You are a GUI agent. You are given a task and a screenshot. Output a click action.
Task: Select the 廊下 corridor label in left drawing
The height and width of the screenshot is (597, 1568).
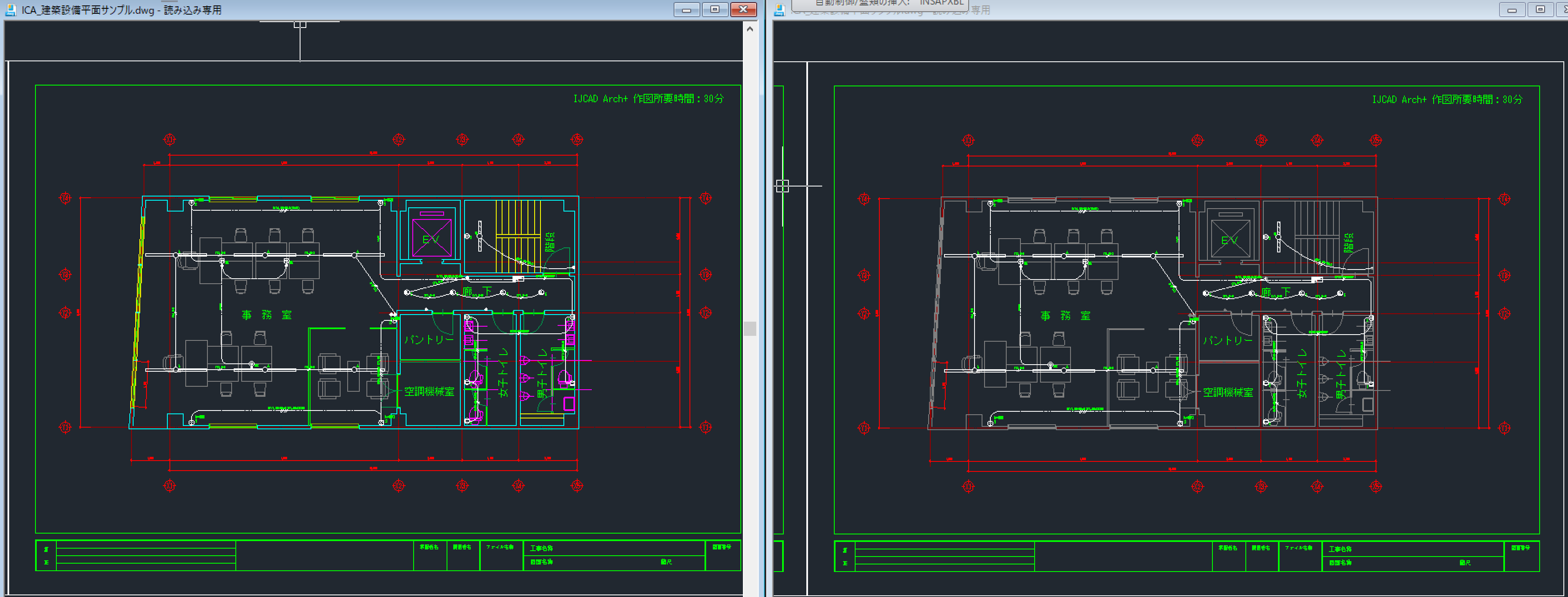477,292
